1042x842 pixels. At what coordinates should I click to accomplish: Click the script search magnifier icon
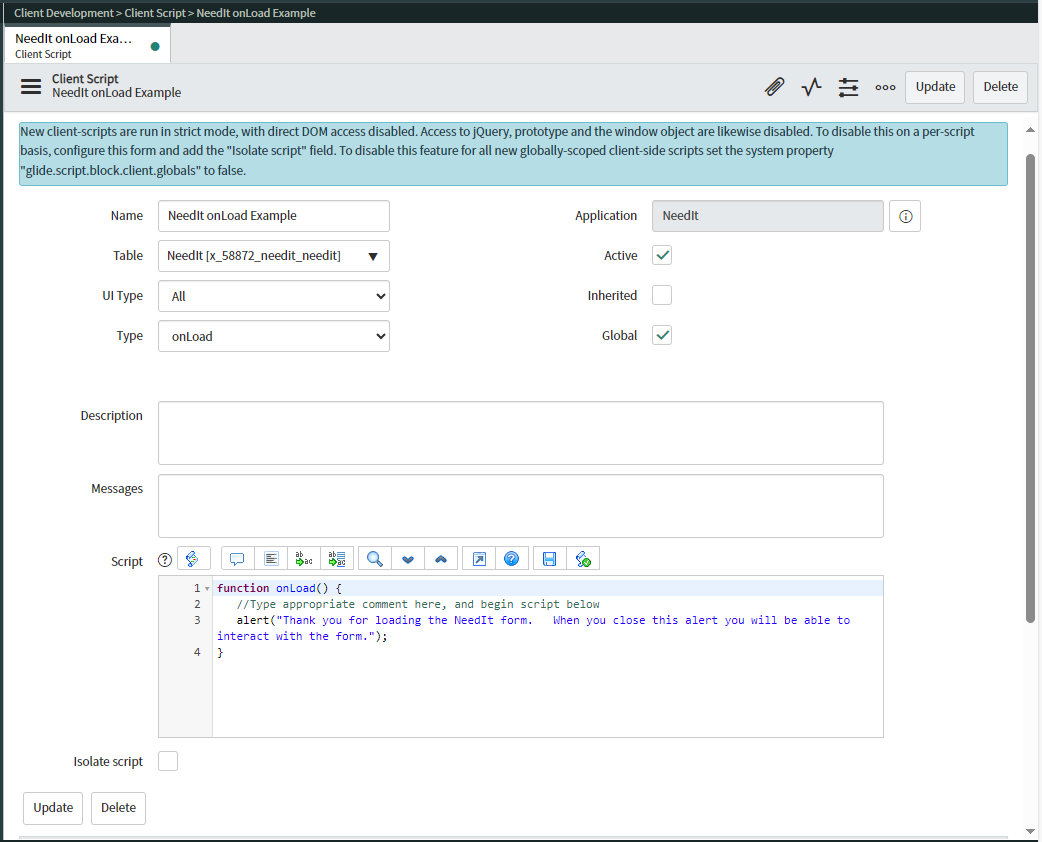pyautogui.click(x=375, y=559)
